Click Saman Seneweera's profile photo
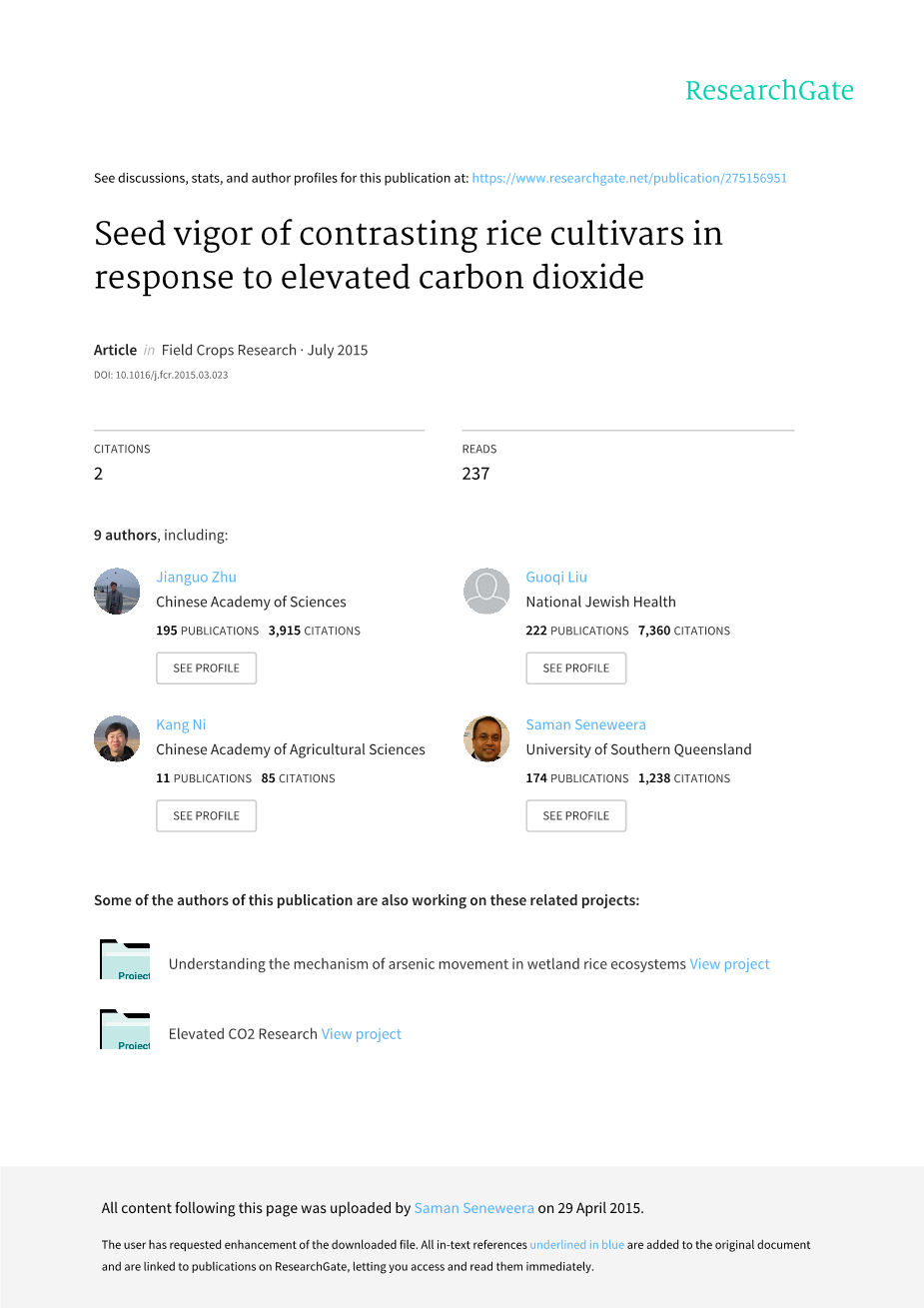 486,739
